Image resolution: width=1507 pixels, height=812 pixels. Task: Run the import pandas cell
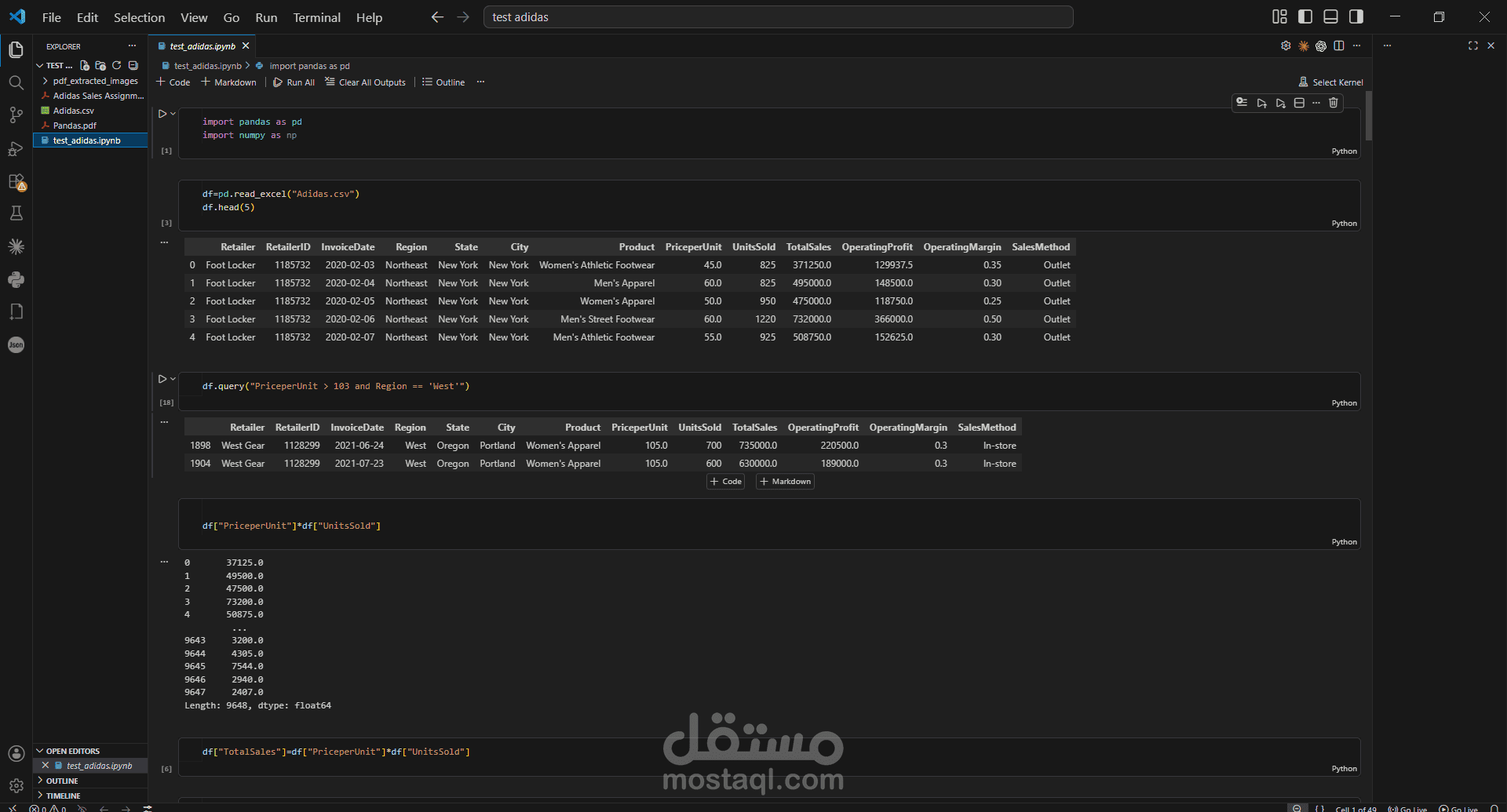point(162,114)
